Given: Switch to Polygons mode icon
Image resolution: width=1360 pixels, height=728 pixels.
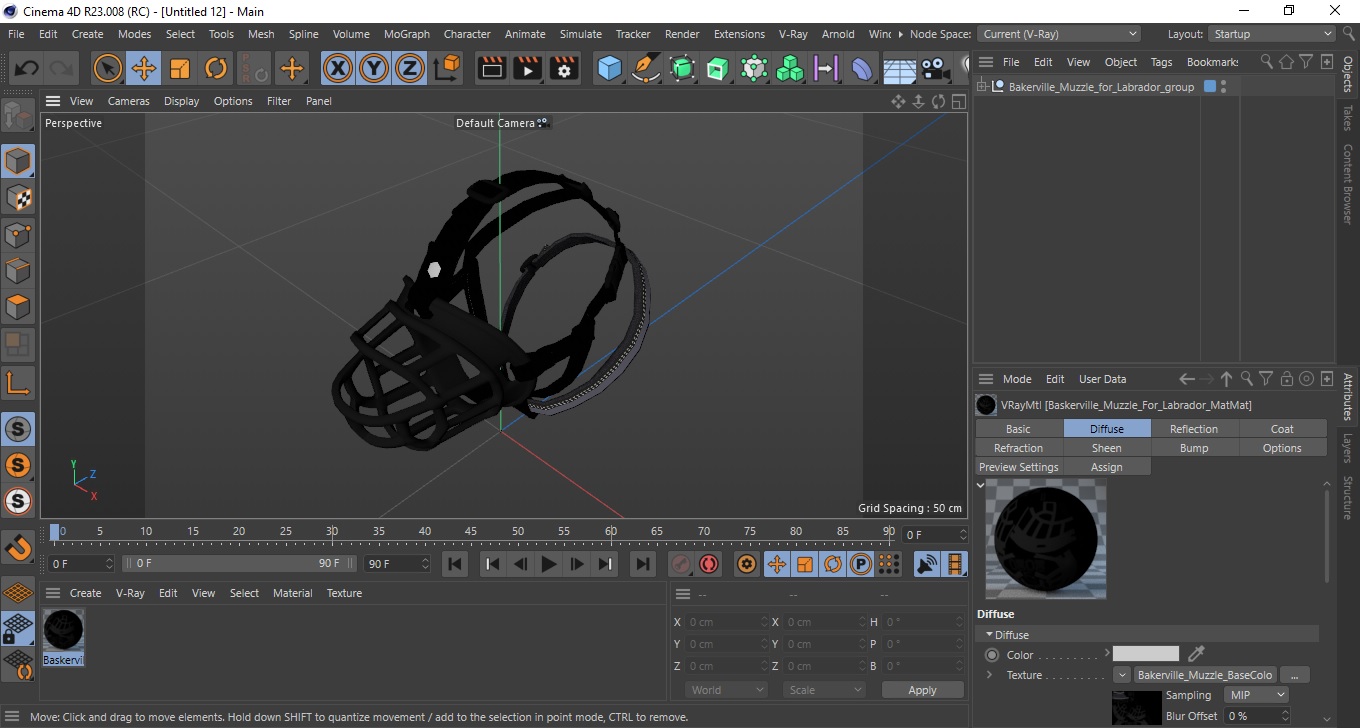Looking at the screenshot, I should tap(18, 307).
